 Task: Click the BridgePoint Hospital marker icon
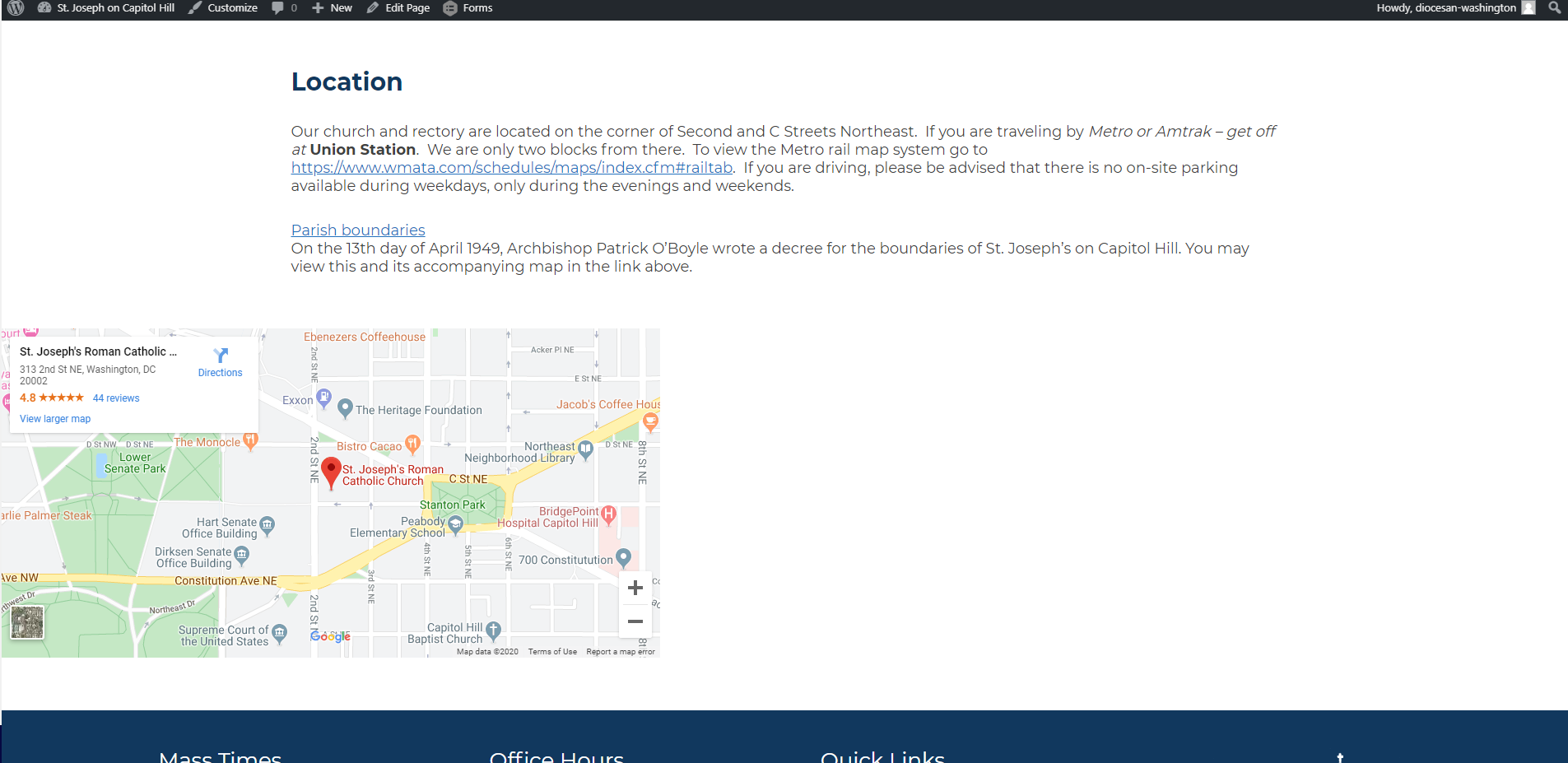pyautogui.click(x=608, y=514)
